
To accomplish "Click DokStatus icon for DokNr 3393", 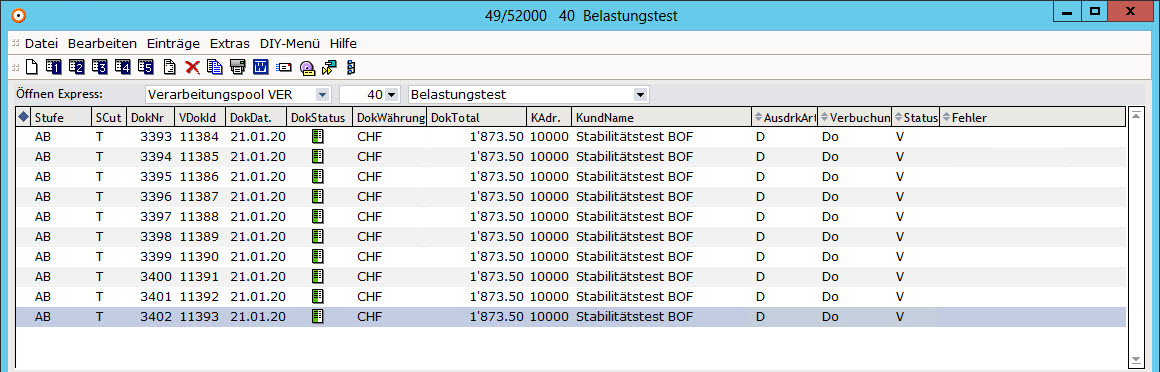I will coord(317,136).
